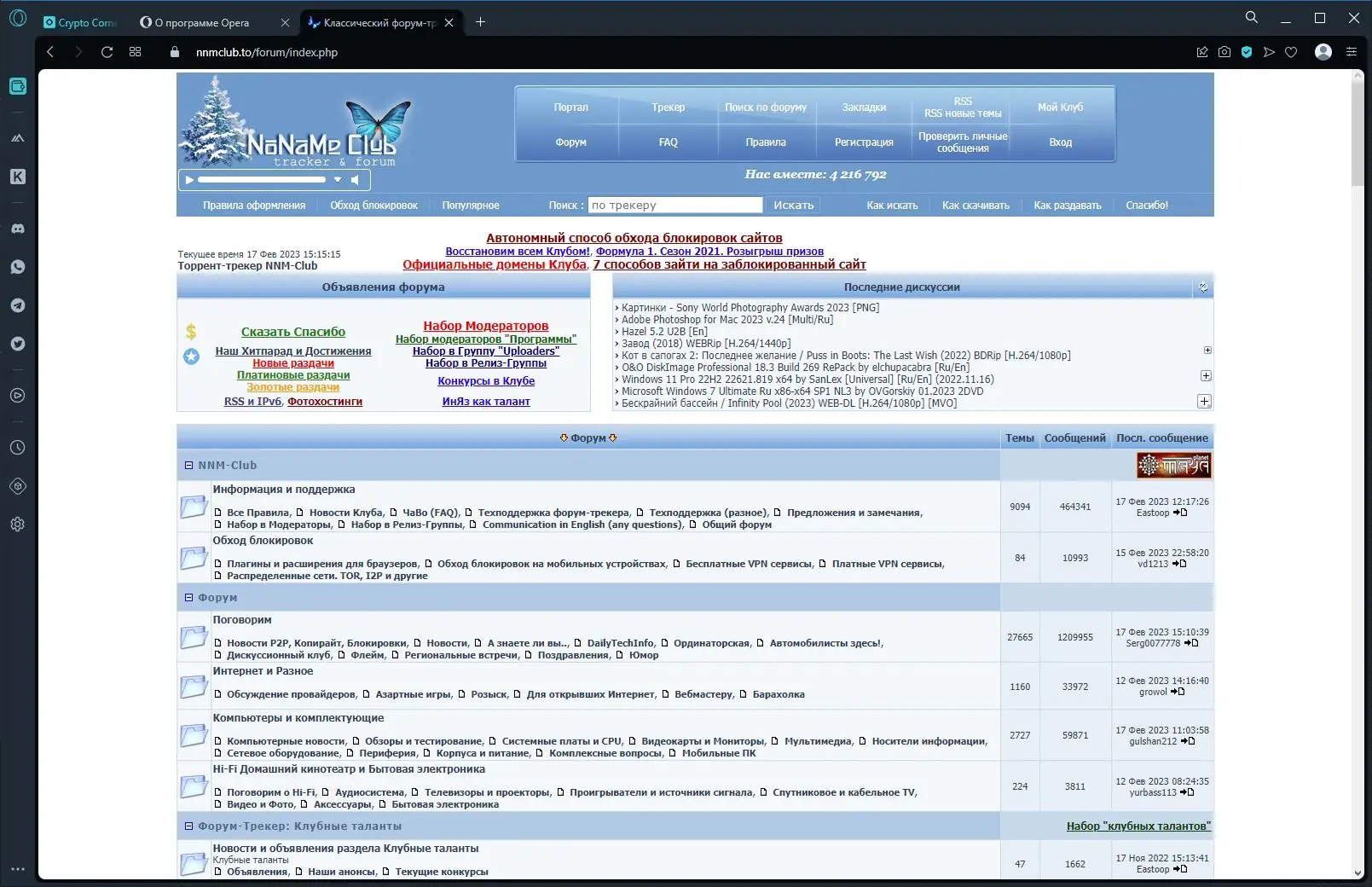
Task: Click the address bar URL
Action: pos(267,52)
